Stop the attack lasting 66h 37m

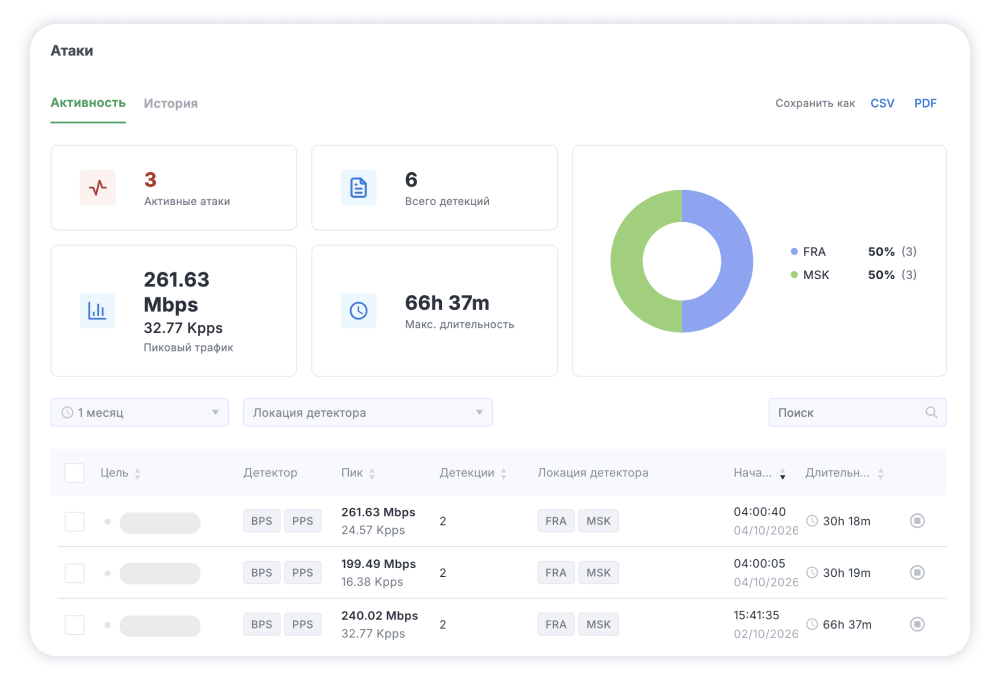[917, 624]
